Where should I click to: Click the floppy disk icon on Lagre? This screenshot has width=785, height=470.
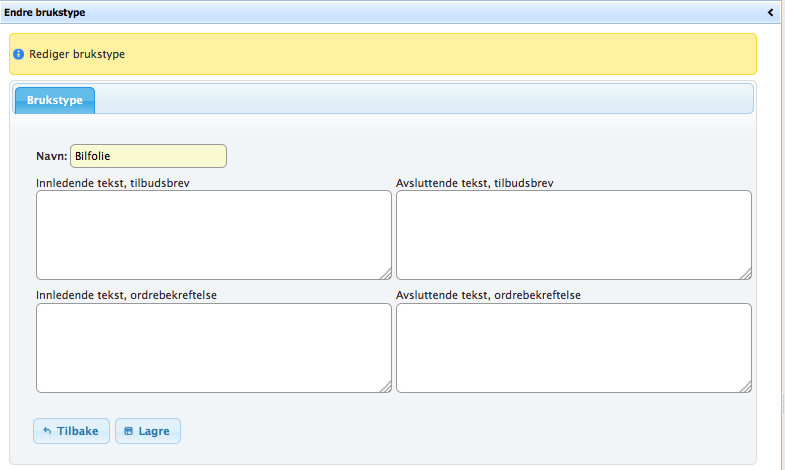pos(128,432)
